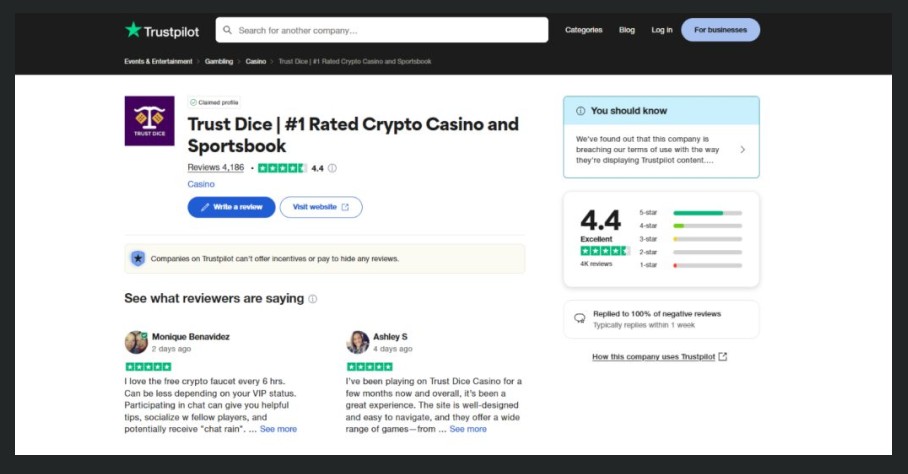Expand the 'You should know' notice chevron
Viewport: 908px width, 474px height.
(742, 150)
